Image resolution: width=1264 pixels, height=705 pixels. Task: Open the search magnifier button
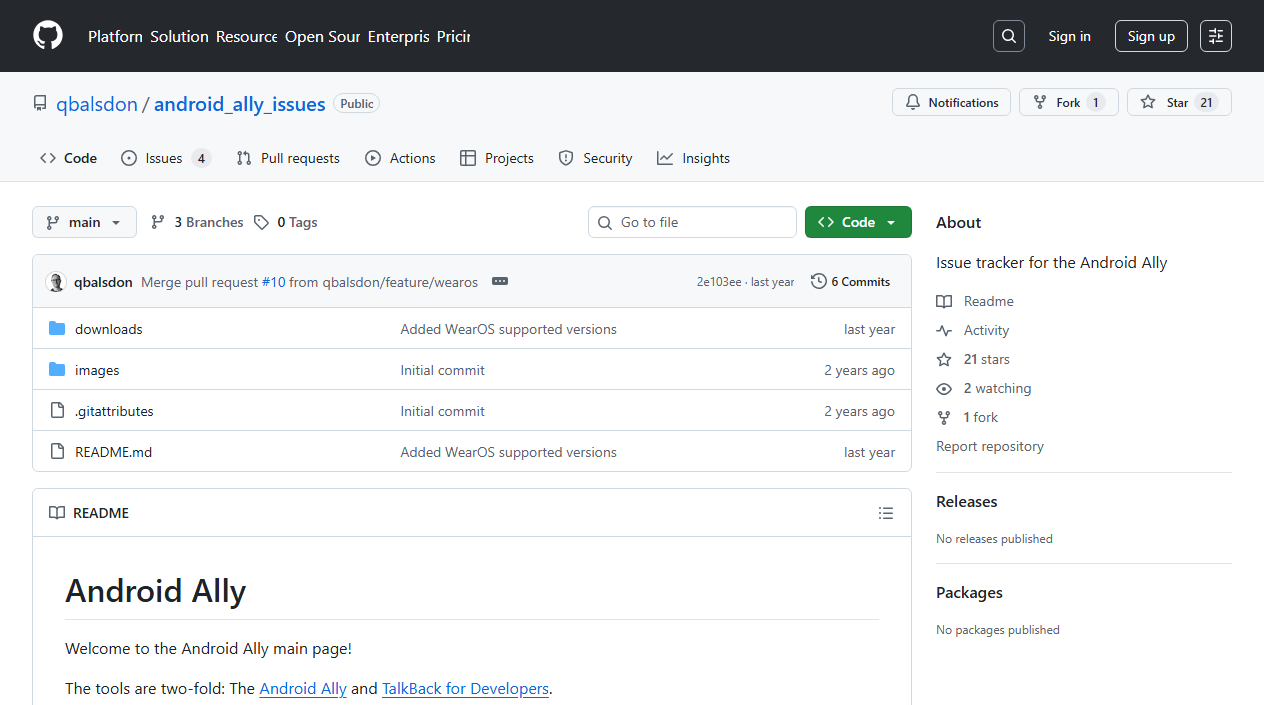1009,36
